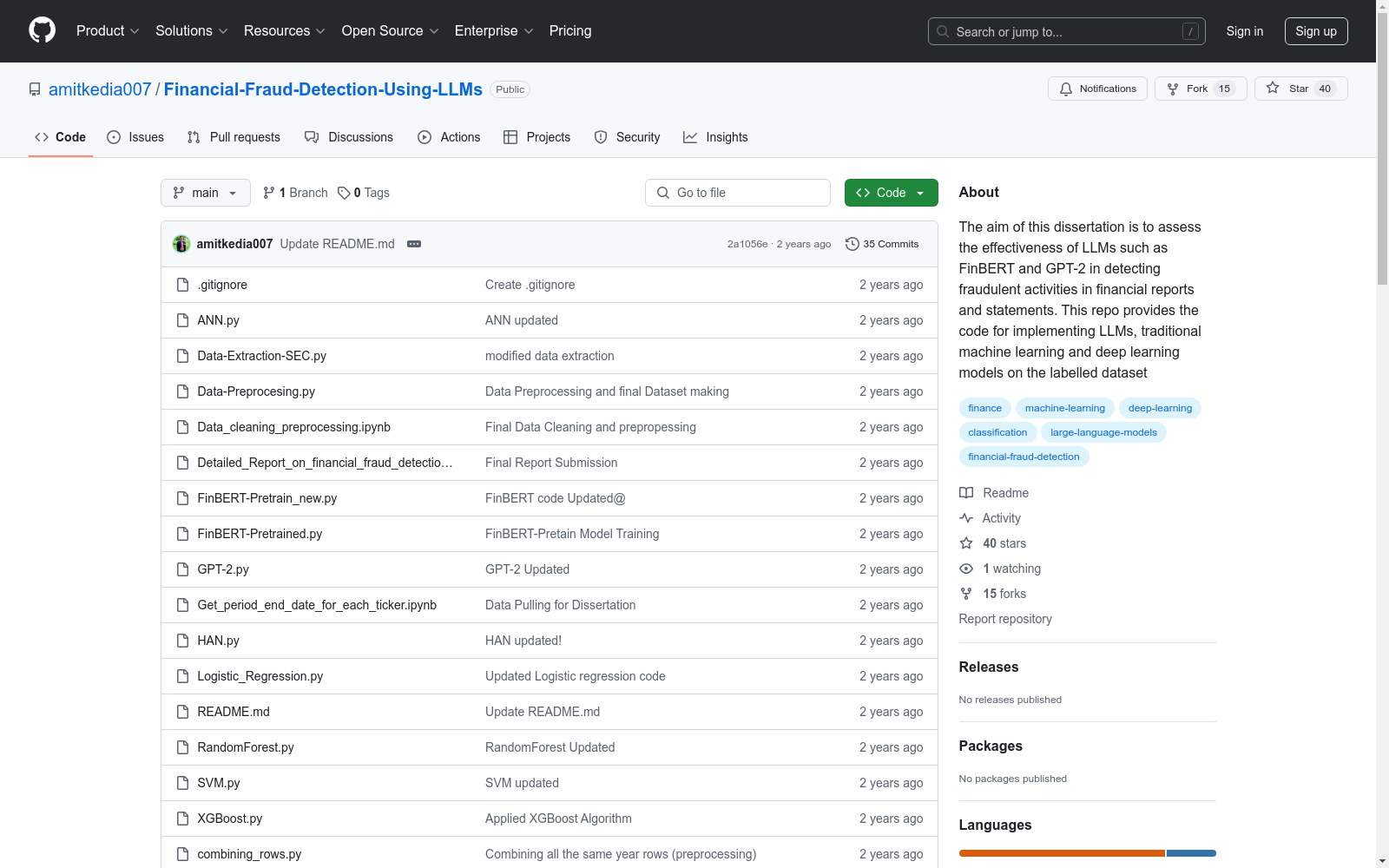This screenshot has width=1389, height=868.
Task: Switch to the Issues tab
Action: [135, 137]
